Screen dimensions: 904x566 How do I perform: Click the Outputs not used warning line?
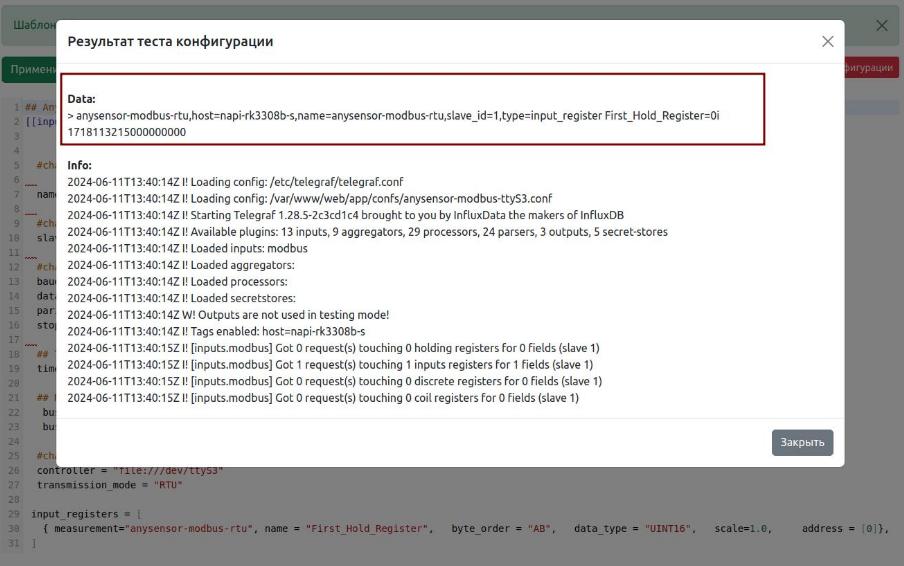(x=228, y=315)
